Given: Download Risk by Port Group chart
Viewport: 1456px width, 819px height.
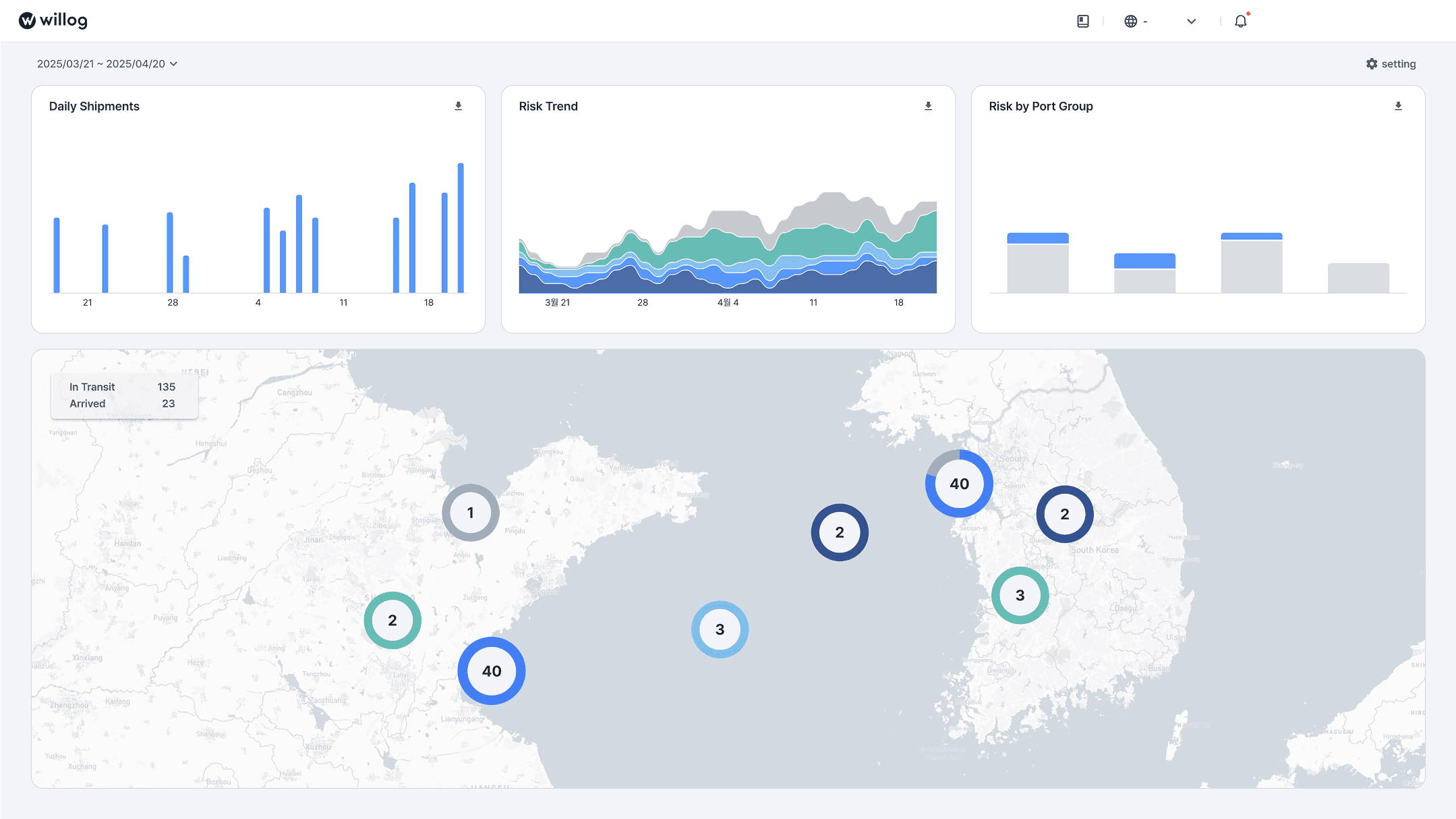Looking at the screenshot, I should click(1398, 106).
